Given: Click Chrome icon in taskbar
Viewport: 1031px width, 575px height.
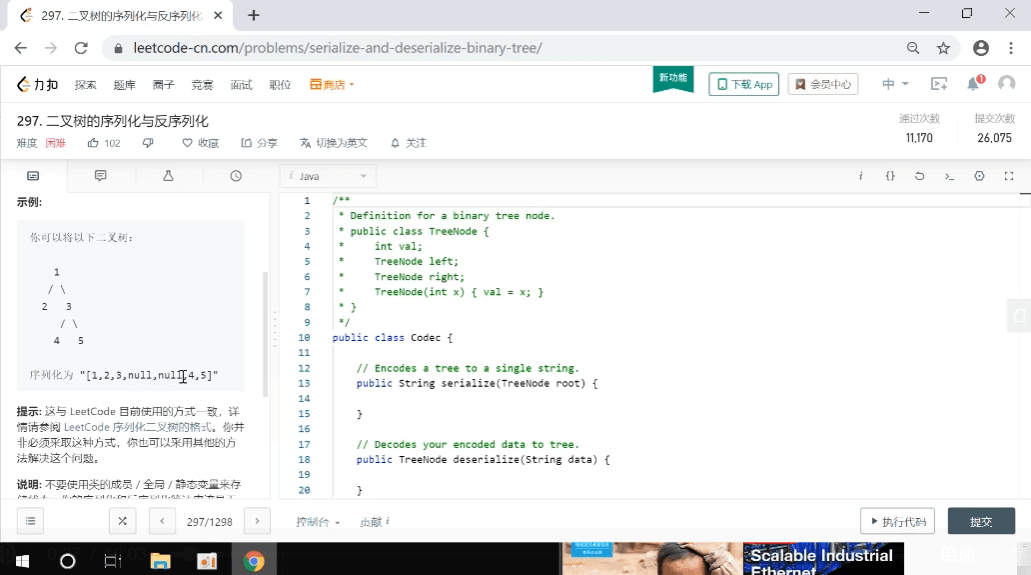Looking at the screenshot, I should [253, 561].
